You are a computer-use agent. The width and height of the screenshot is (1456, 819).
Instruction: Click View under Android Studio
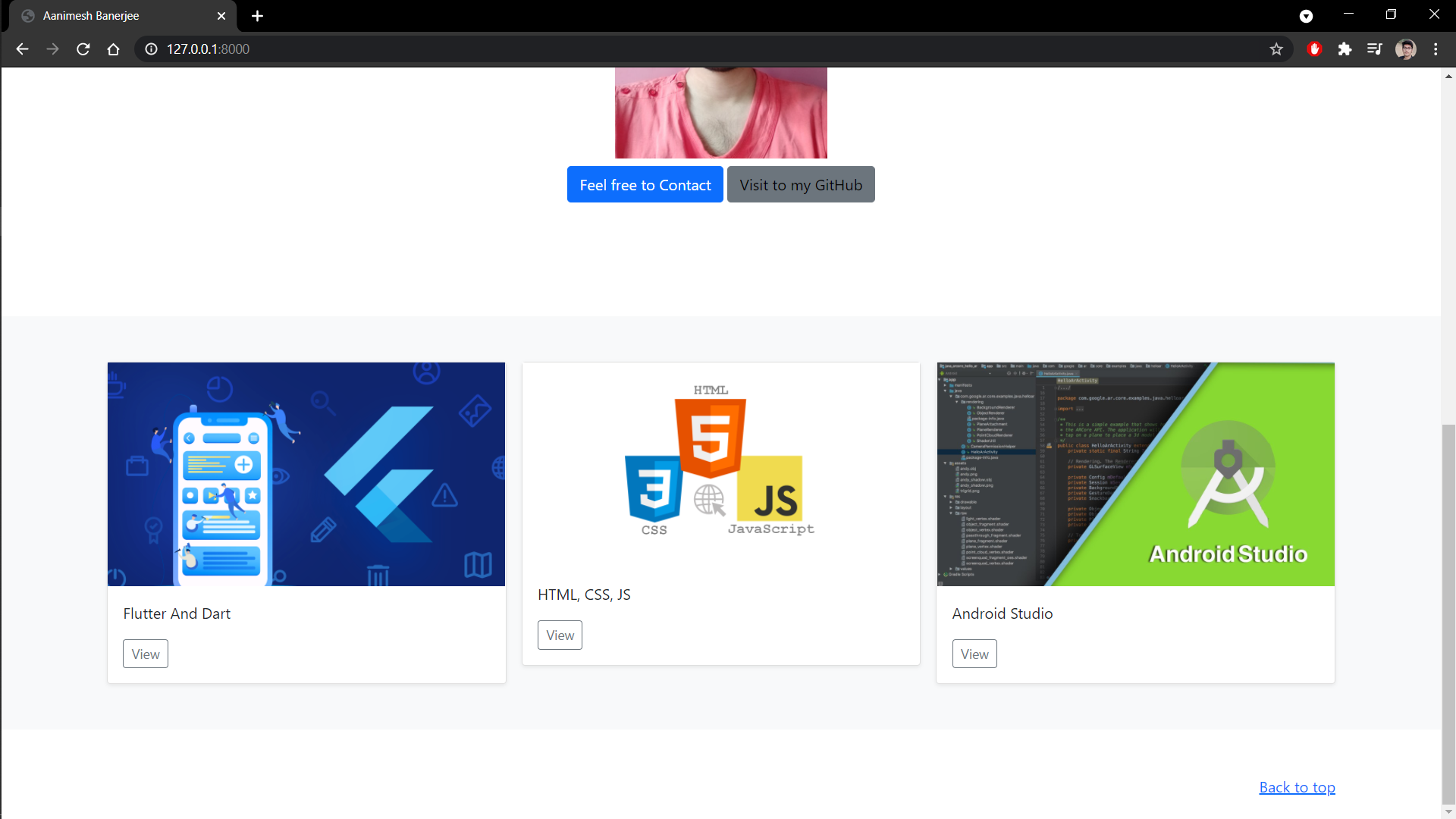coord(974,654)
